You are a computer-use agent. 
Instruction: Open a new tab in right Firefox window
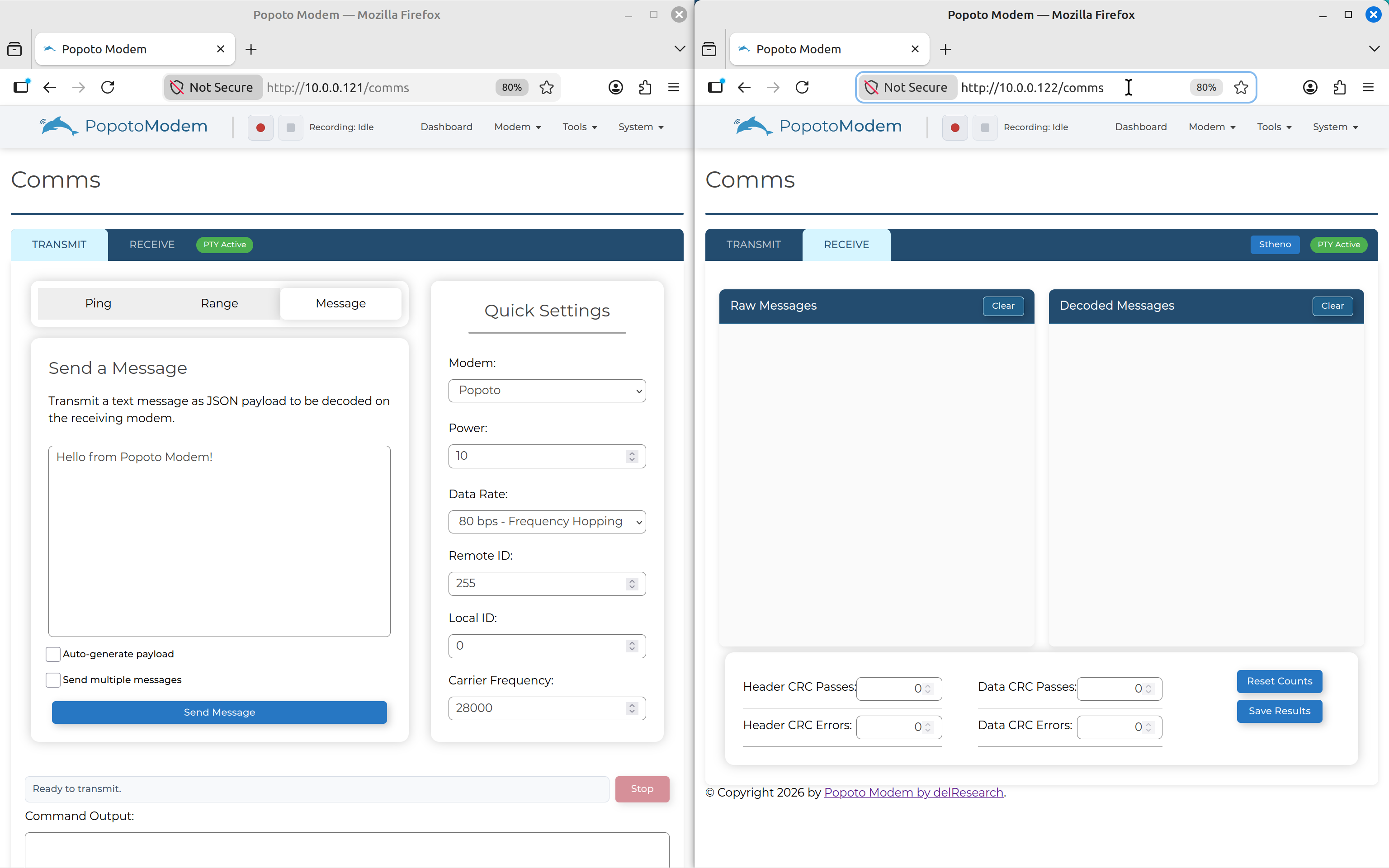(x=945, y=49)
